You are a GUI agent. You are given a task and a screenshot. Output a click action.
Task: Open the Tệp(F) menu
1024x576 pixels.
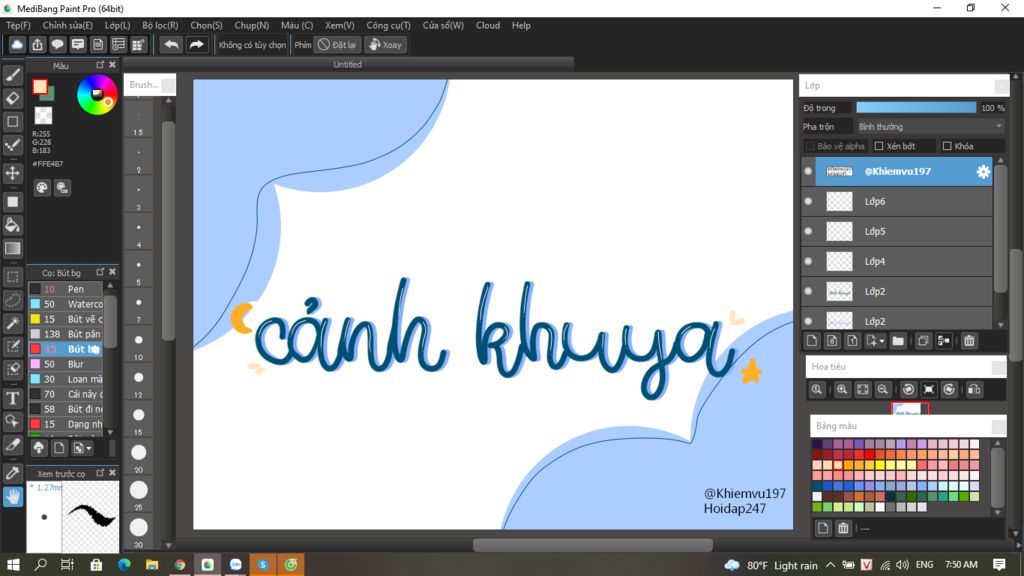pyautogui.click(x=18, y=25)
